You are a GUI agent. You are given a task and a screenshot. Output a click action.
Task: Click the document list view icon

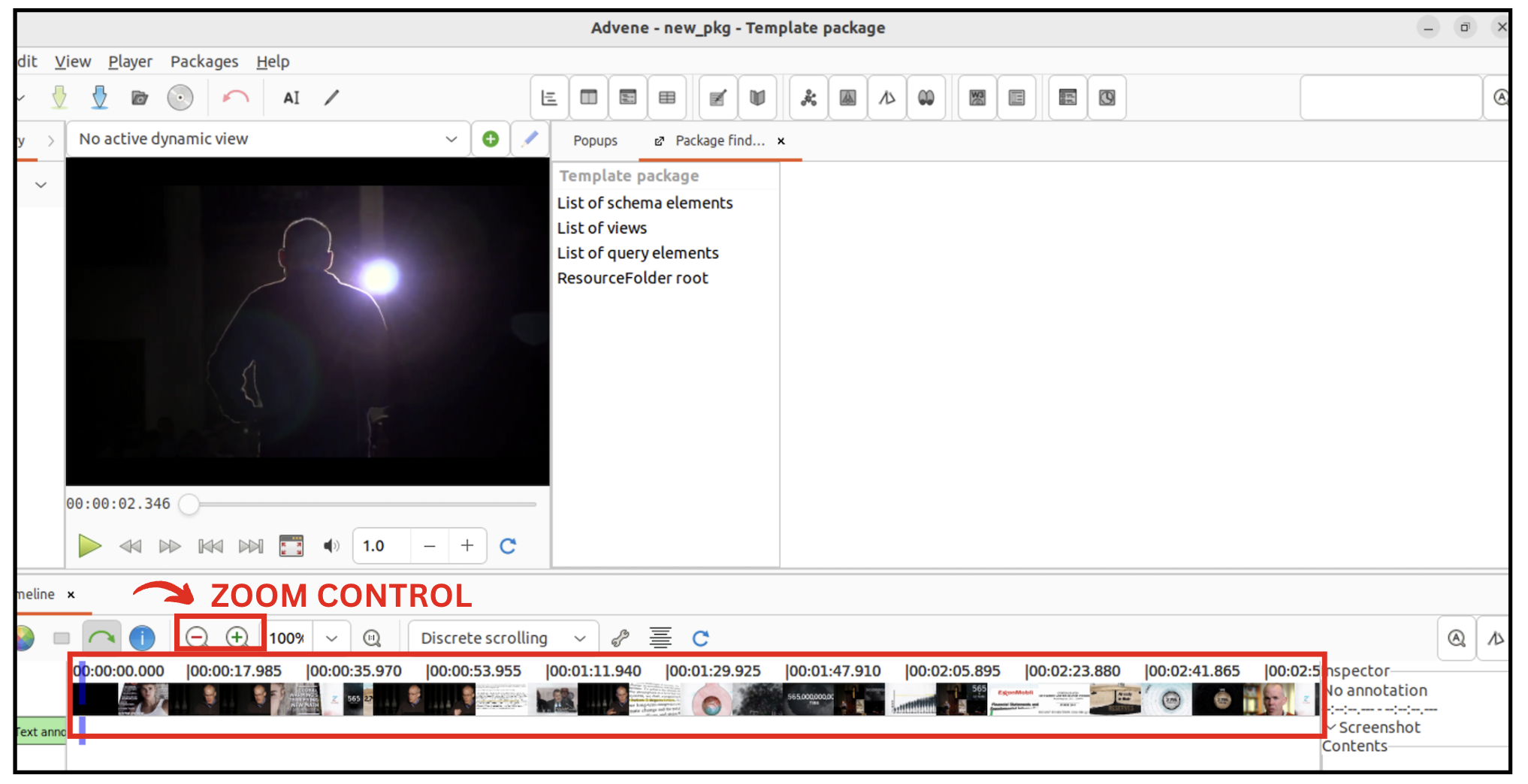pos(1016,98)
